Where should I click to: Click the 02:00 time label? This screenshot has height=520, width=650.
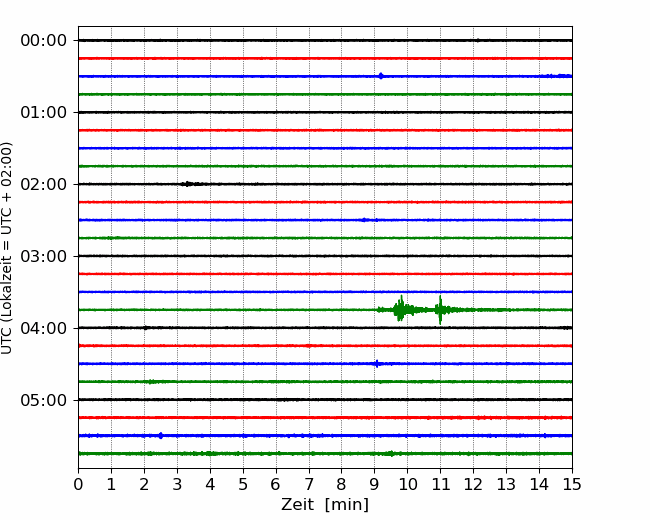click(44, 185)
